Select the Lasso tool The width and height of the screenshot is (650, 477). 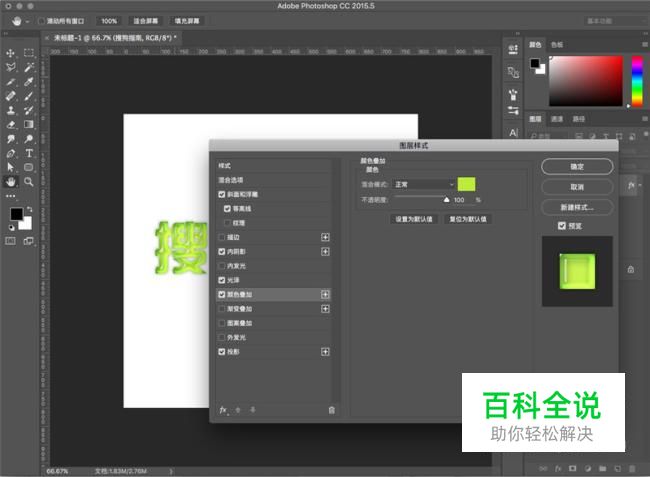click(x=10, y=67)
